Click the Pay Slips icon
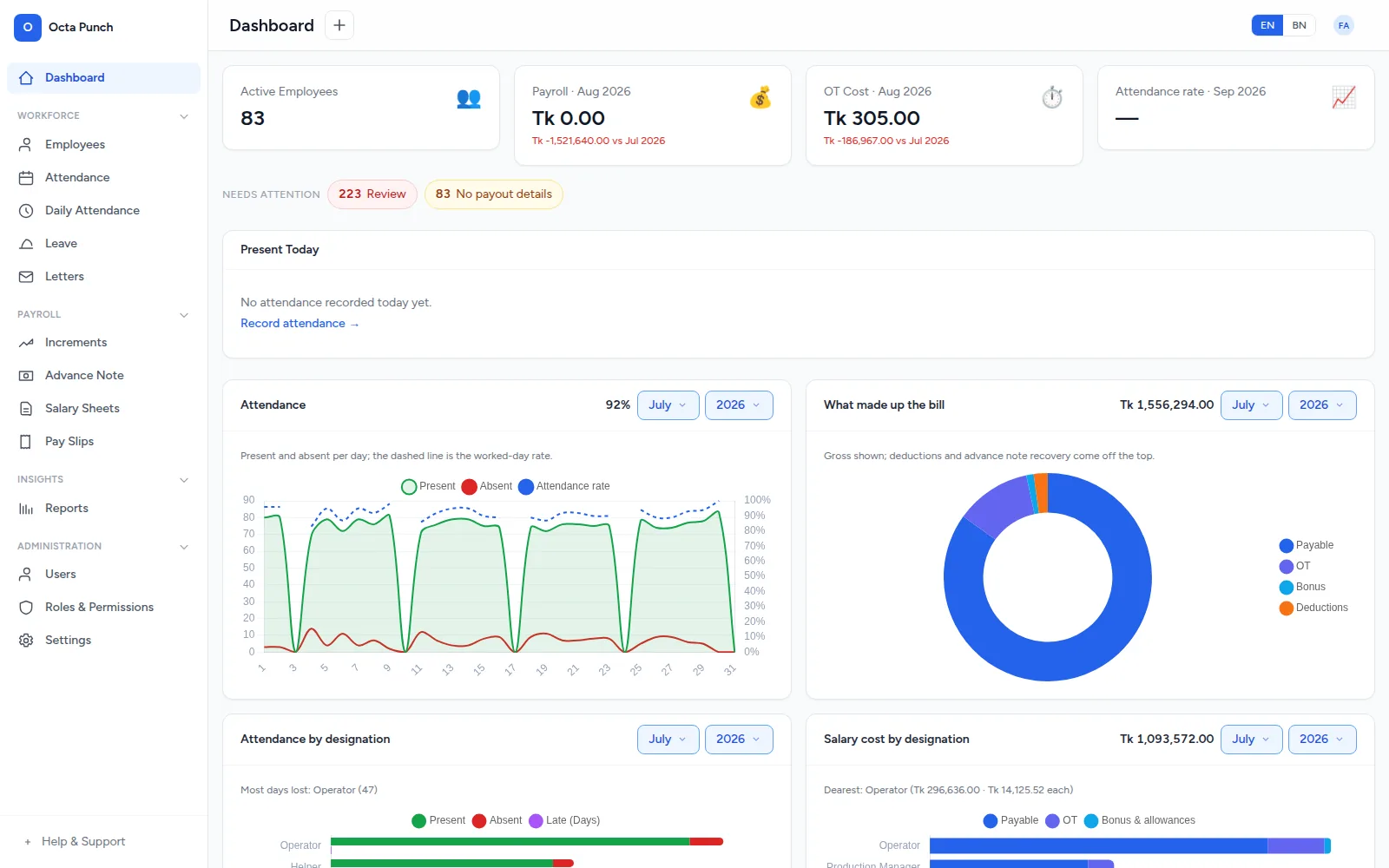The width and height of the screenshot is (1389, 868). click(26, 442)
